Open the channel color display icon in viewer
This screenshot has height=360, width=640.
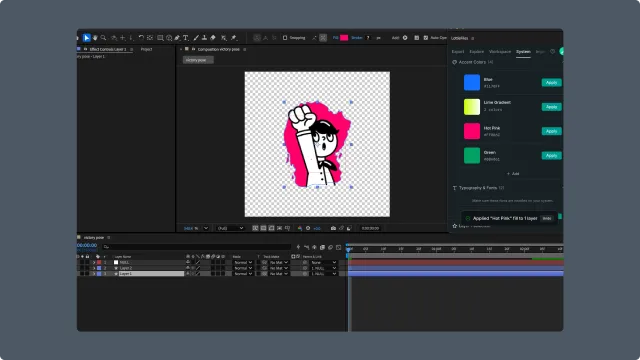pyautogui.click(x=300, y=228)
